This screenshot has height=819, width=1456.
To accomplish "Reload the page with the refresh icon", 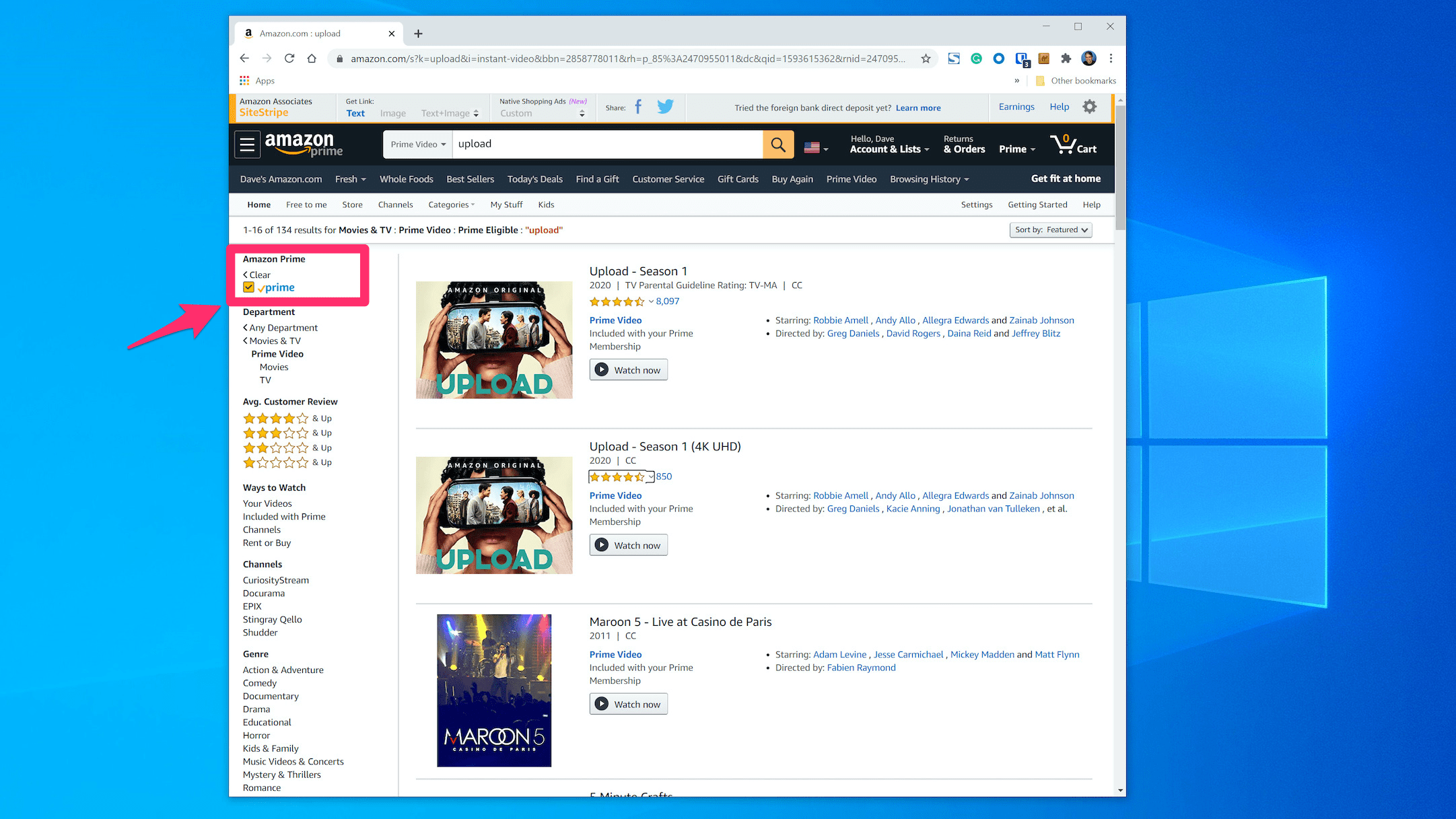I will tap(289, 59).
